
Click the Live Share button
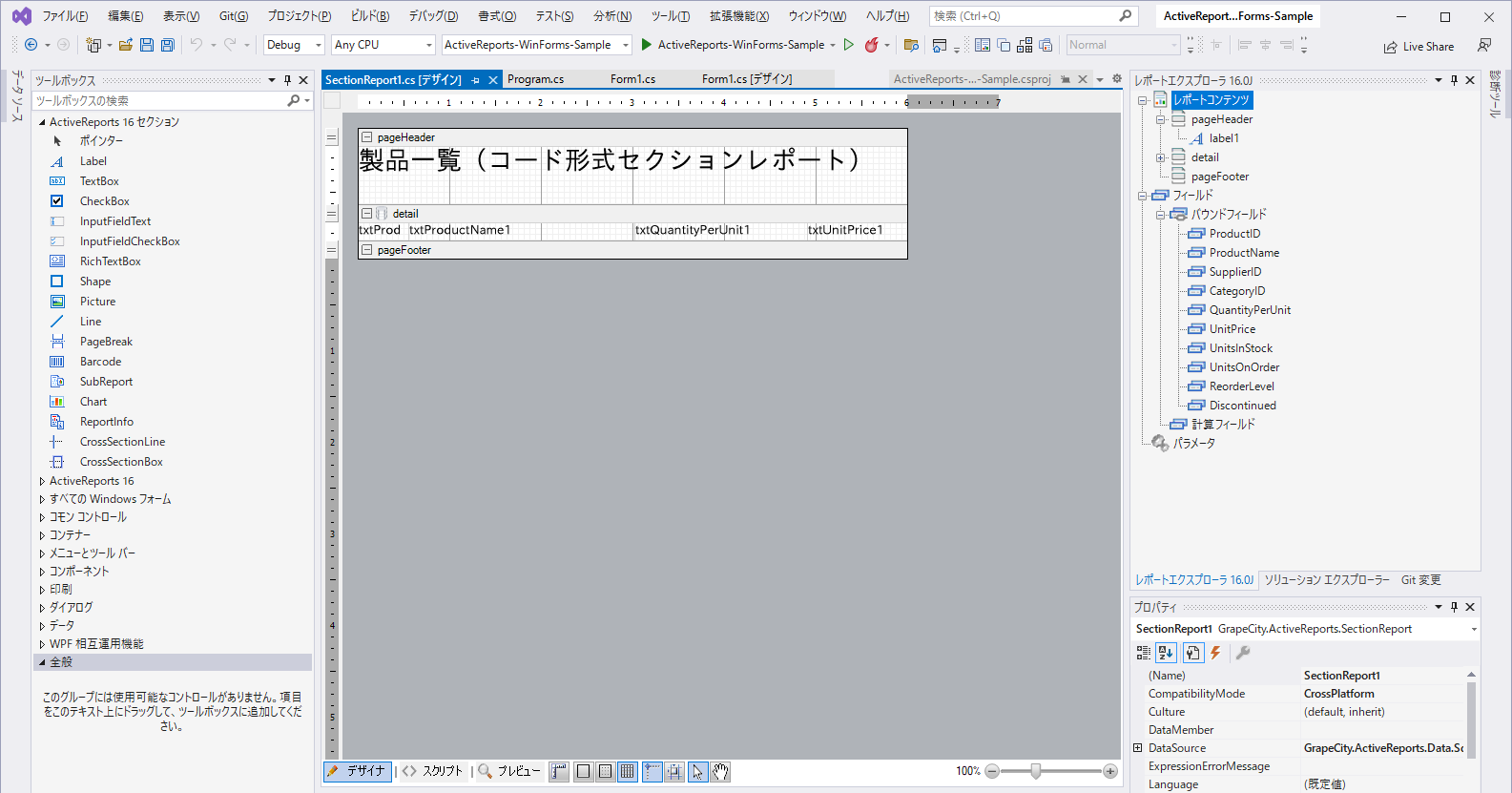pyautogui.click(x=1419, y=46)
